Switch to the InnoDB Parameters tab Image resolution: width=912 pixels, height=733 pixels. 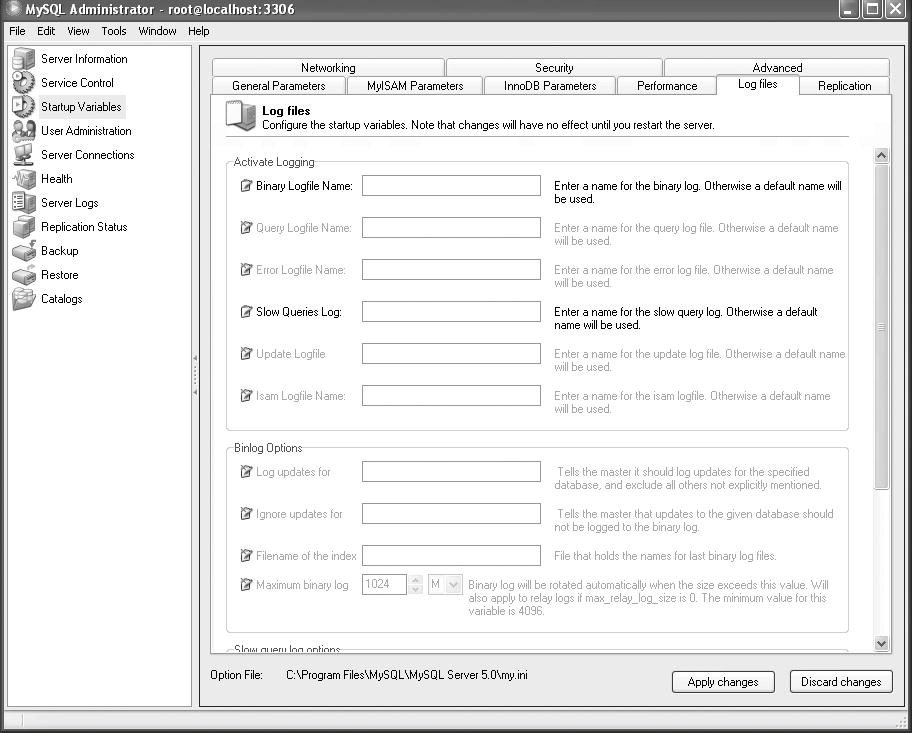(x=550, y=86)
